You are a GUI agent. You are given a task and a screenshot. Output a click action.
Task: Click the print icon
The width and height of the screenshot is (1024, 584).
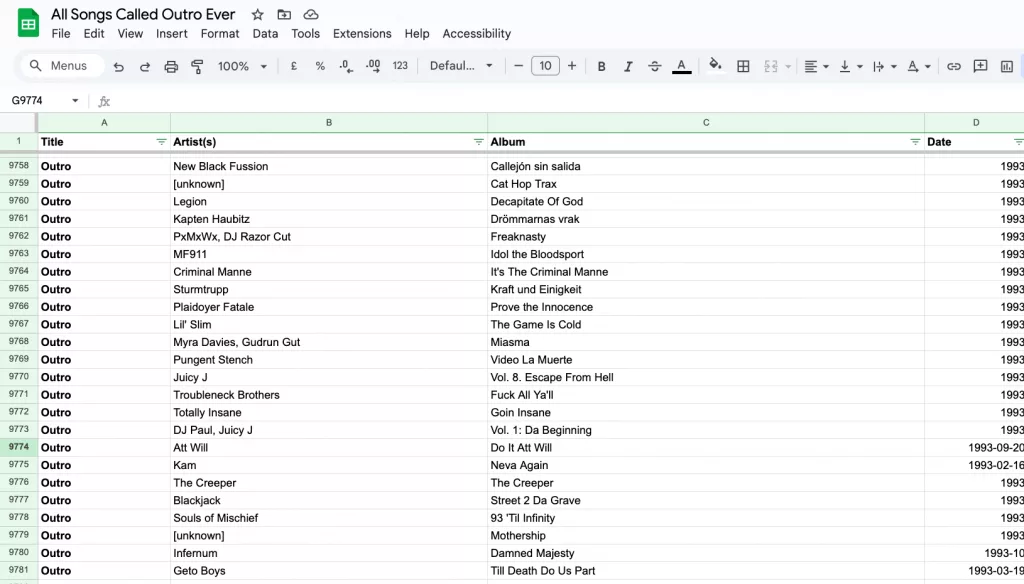click(171, 66)
